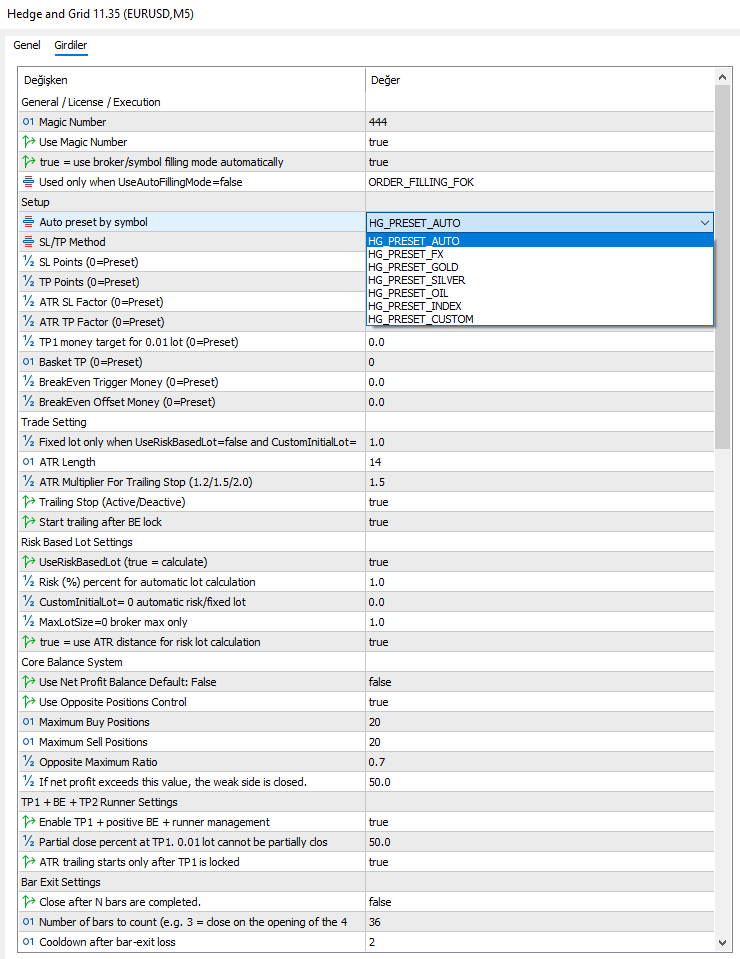Image resolution: width=740 pixels, height=959 pixels.
Task: Switch to the Genel tab
Action: [x=27, y=45]
